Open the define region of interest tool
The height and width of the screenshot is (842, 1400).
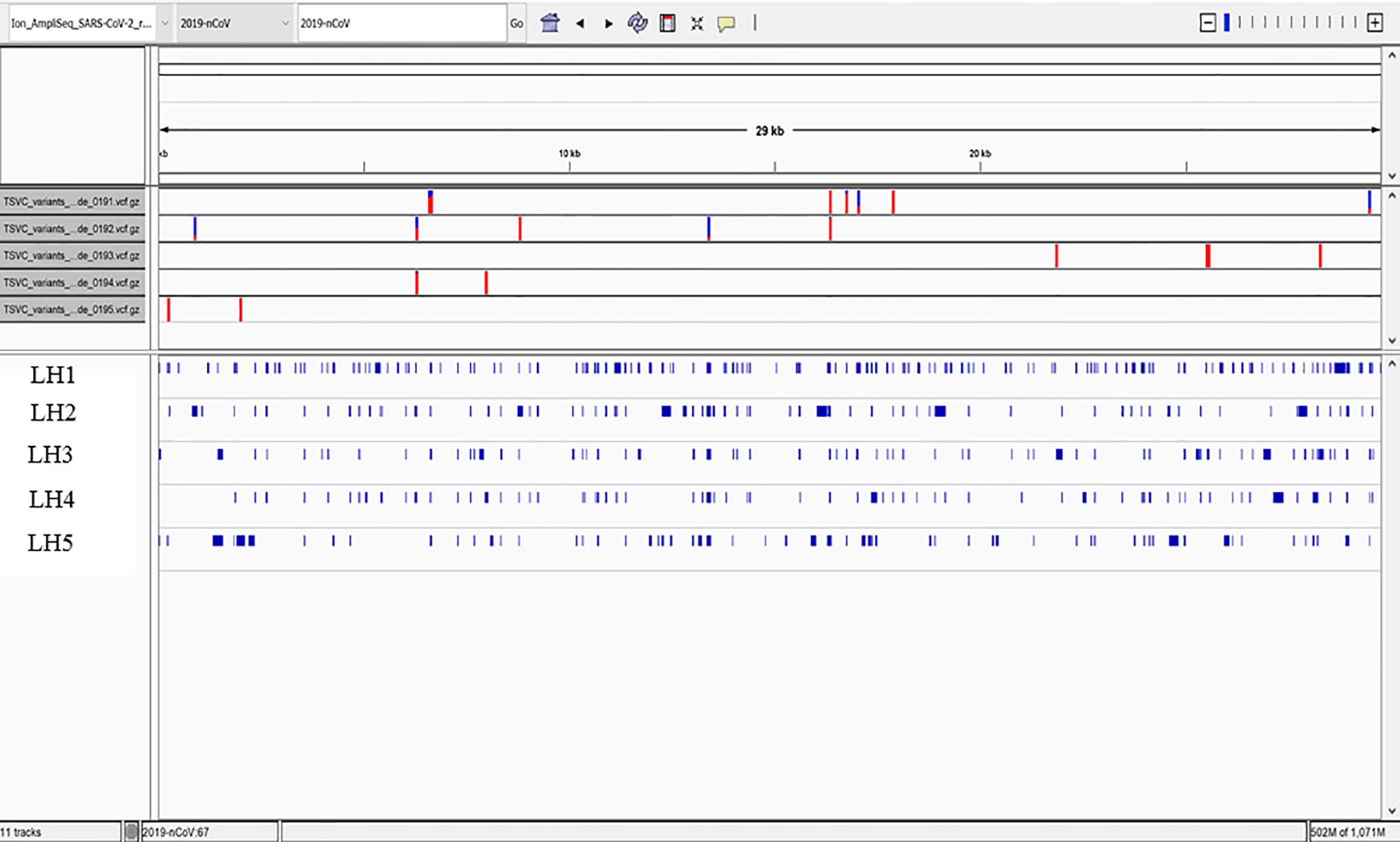point(667,23)
